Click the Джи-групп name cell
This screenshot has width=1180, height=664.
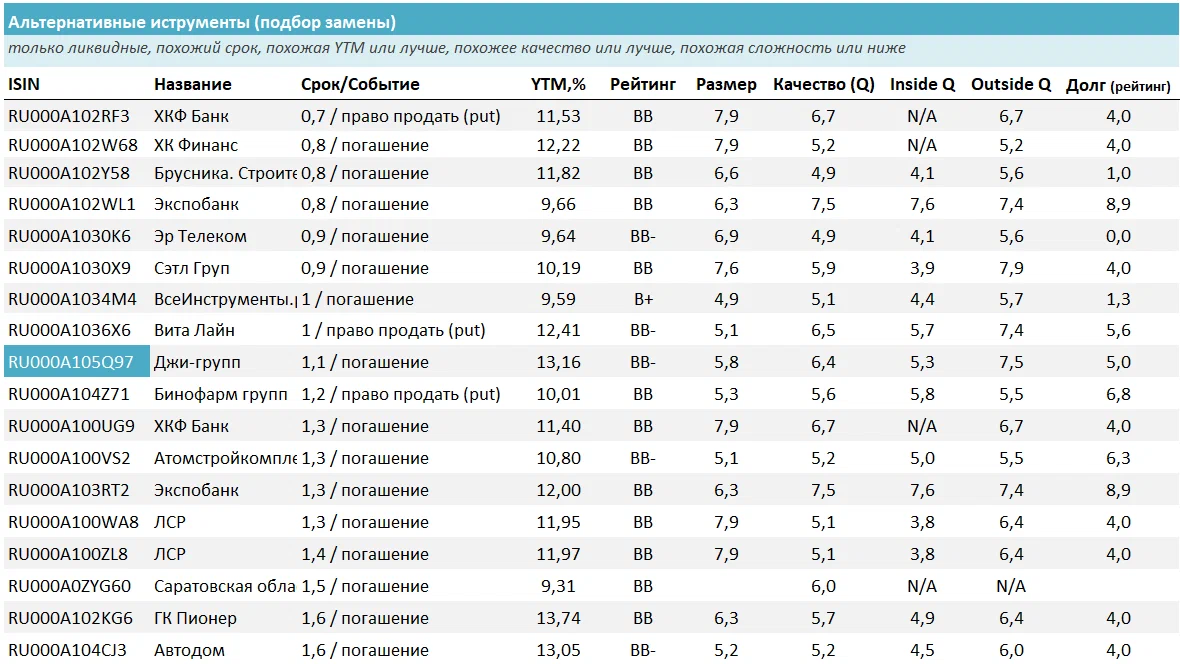(197, 362)
